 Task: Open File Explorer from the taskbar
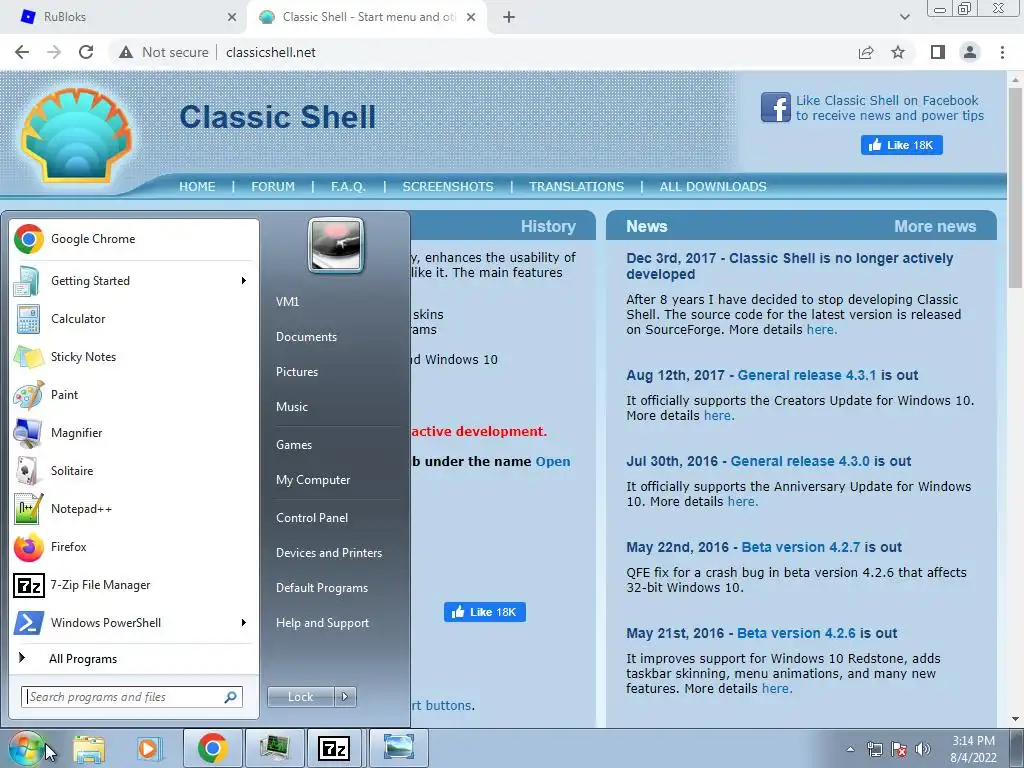pos(89,748)
